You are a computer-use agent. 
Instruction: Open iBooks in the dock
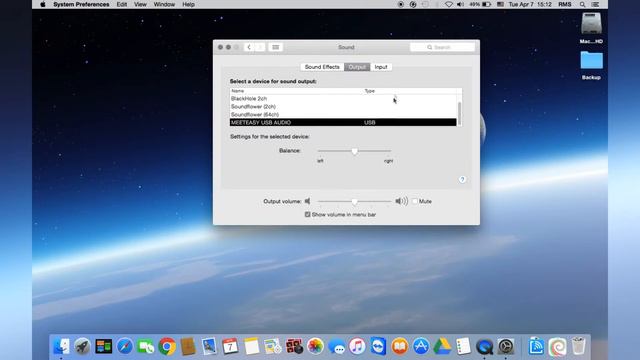pyautogui.click(x=400, y=346)
